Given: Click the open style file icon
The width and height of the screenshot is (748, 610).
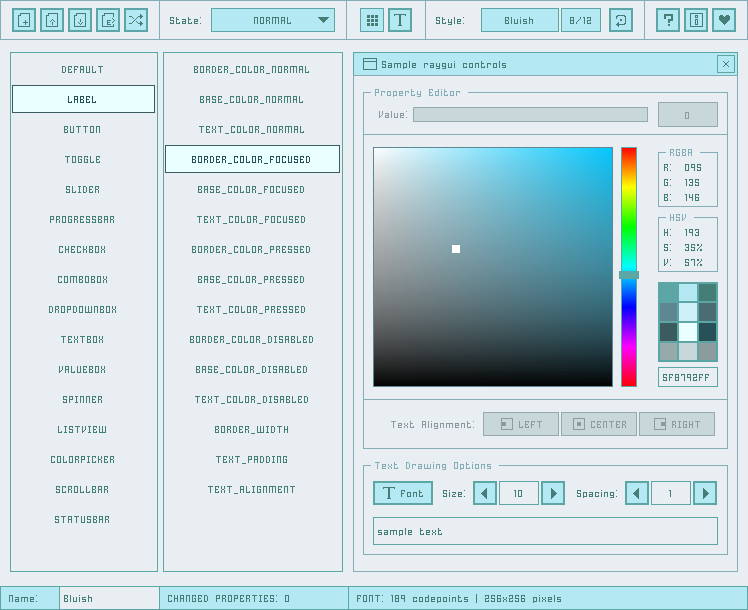Looking at the screenshot, I should coord(52,20).
